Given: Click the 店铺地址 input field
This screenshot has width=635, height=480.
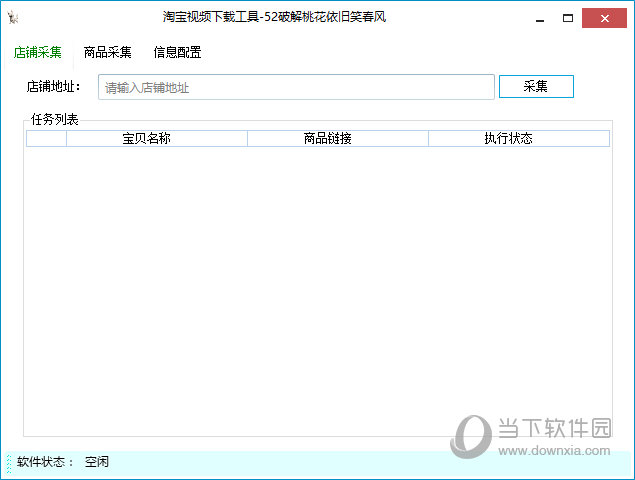Looking at the screenshot, I should coord(296,87).
